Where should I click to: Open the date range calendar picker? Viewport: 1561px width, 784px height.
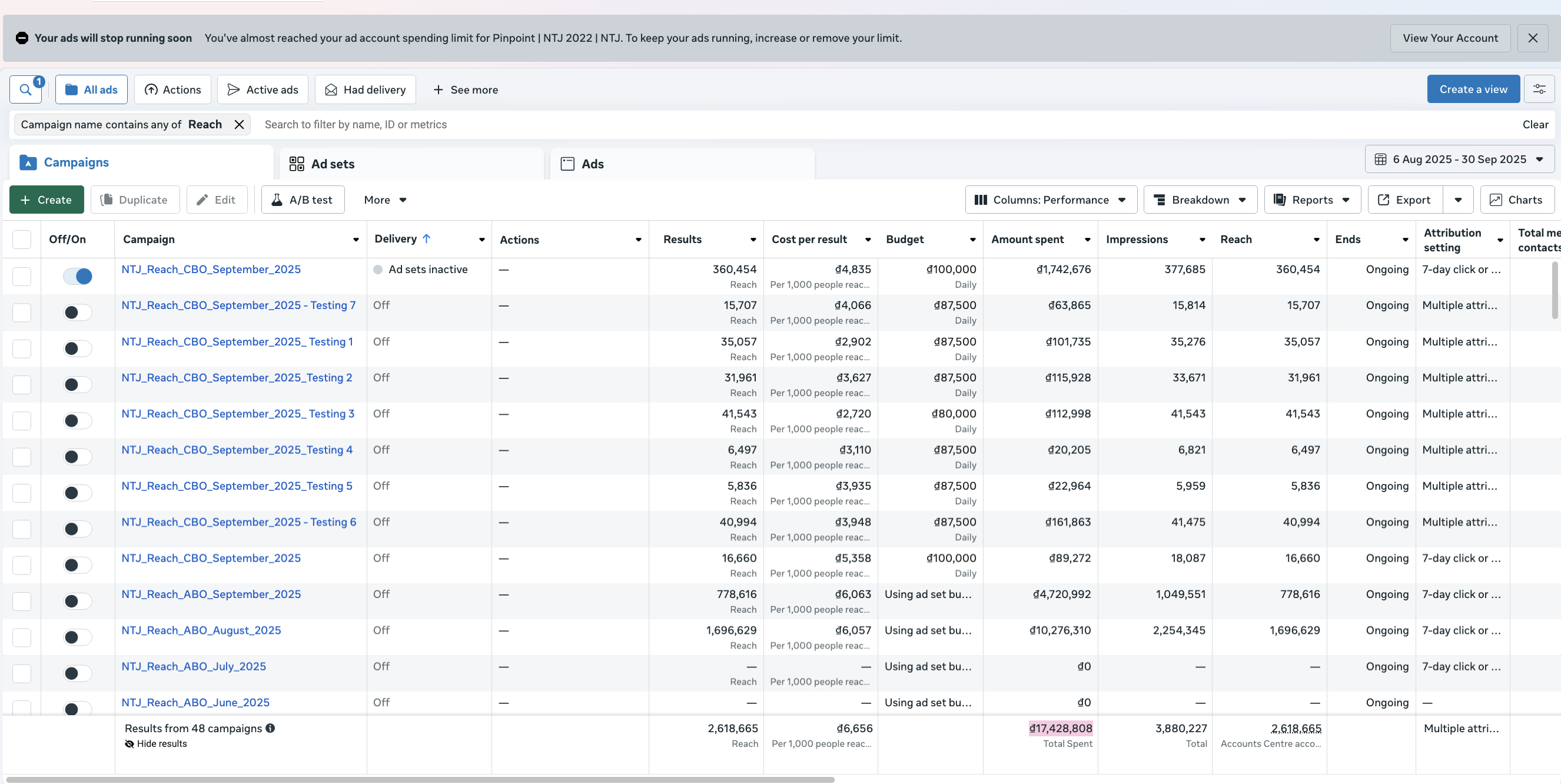[x=1459, y=160]
